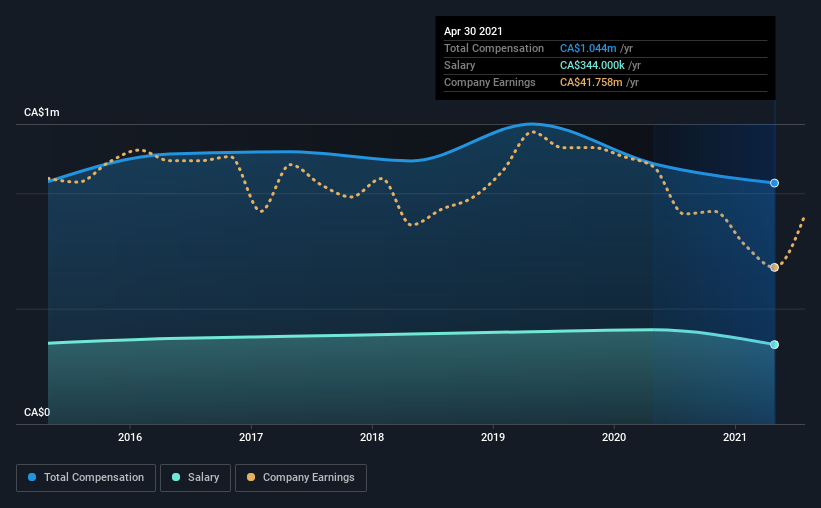Viewport: 821px width, 508px height.
Task: Toggle the Total Compensation legend button
Action: point(86,478)
